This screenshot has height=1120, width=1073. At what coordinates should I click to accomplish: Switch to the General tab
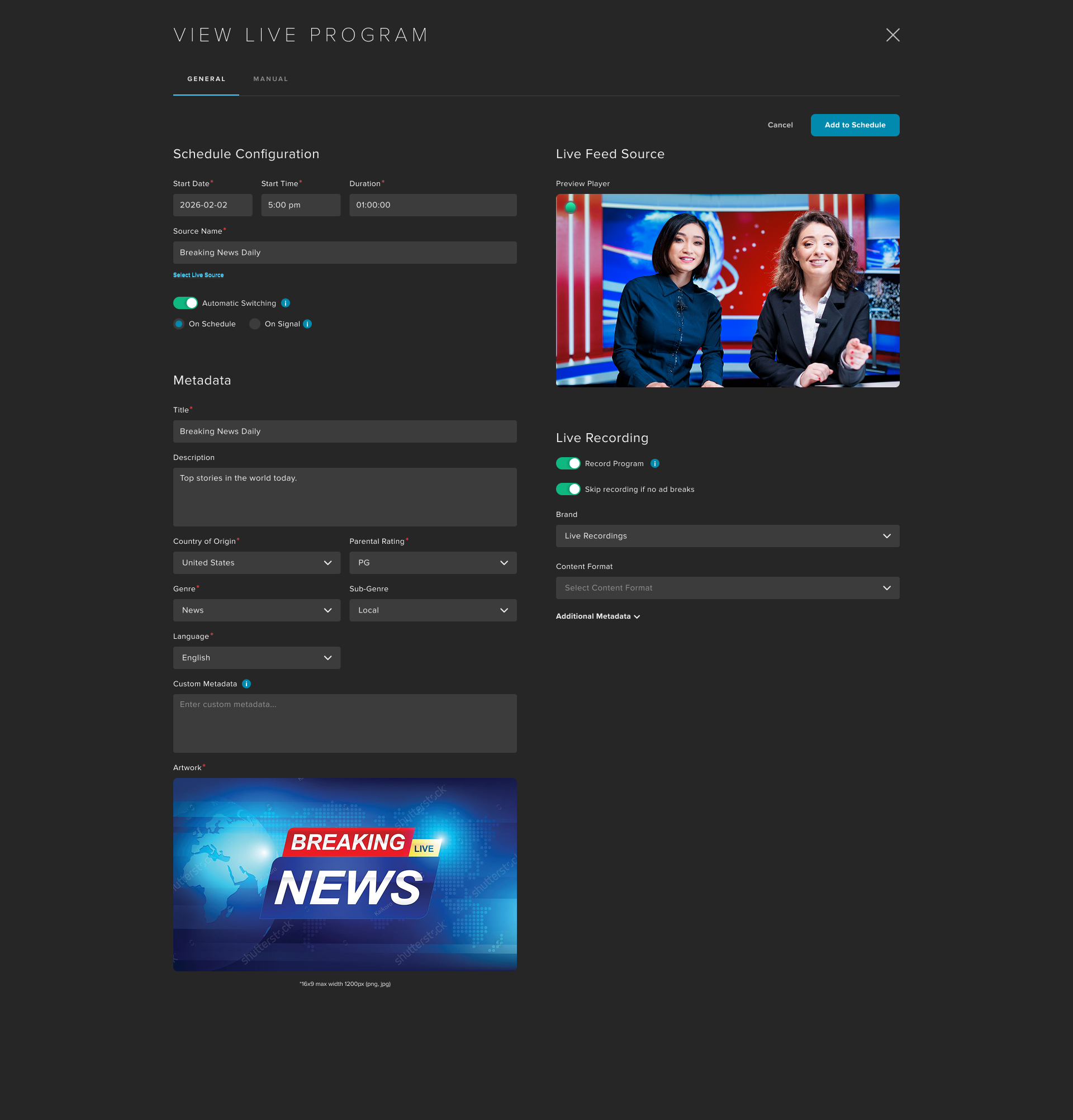[x=206, y=79]
